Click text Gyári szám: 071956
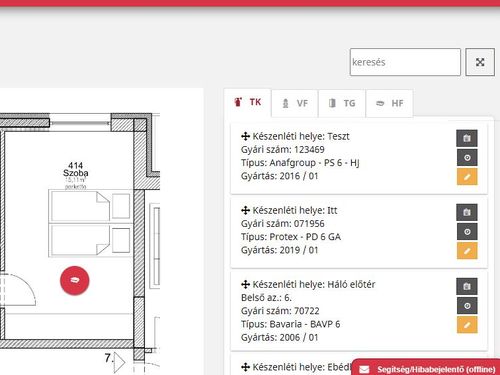500x375 pixels. [x=283, y=223]
